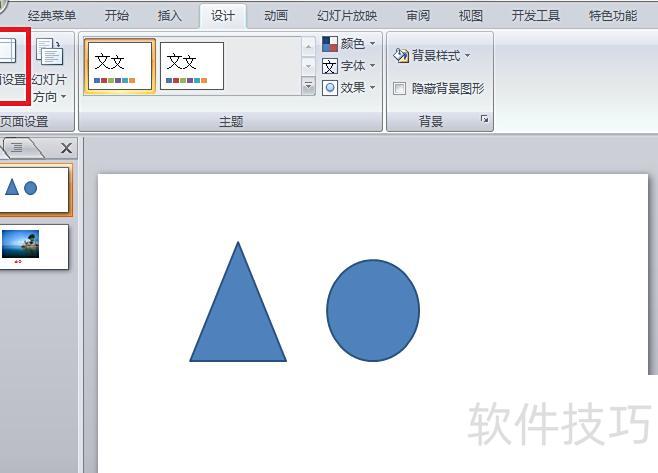
Task: Open the 插入 ribbon tab
Action: [x=170, y=16]
